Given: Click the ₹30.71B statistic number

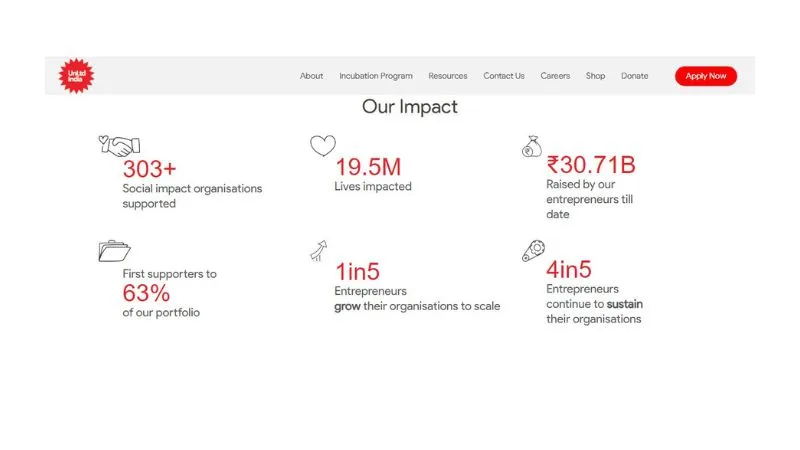Looking at the screenshot, I should point(591,165).
